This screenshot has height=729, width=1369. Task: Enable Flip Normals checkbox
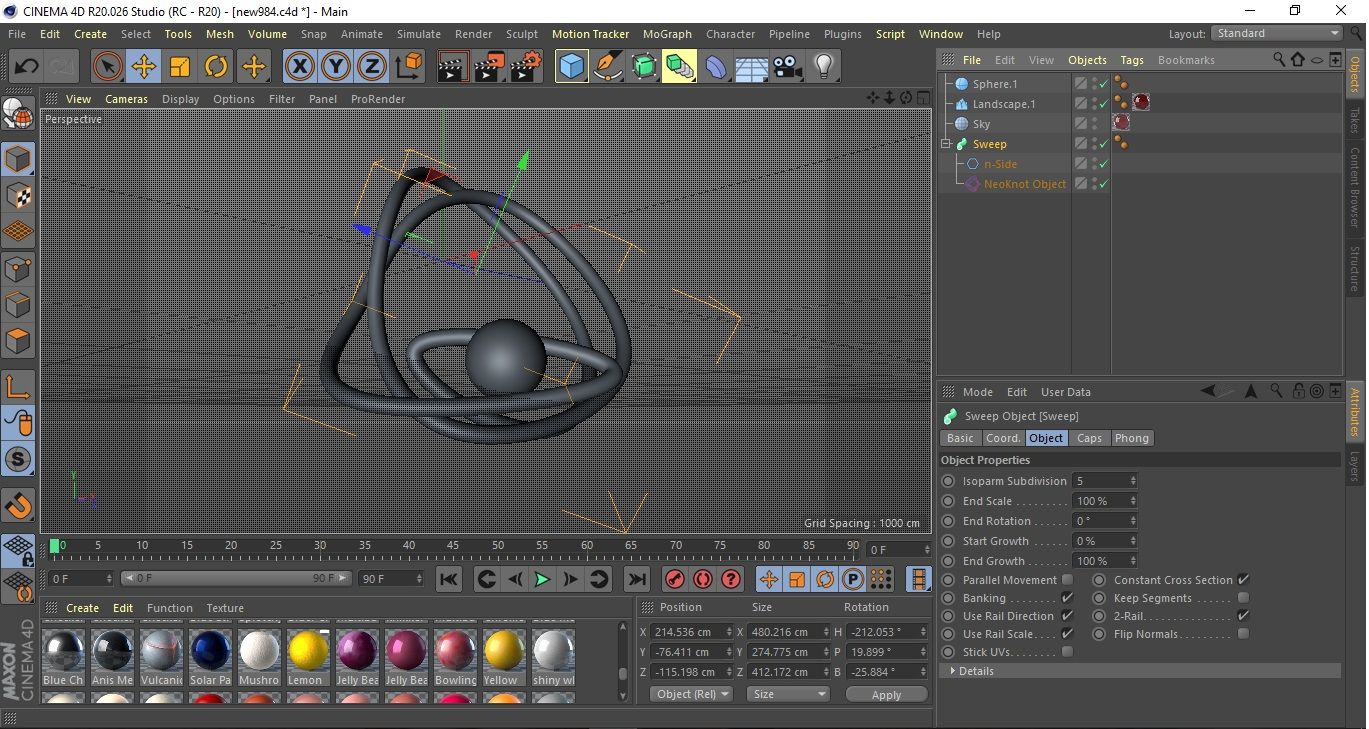[1243, 634]
